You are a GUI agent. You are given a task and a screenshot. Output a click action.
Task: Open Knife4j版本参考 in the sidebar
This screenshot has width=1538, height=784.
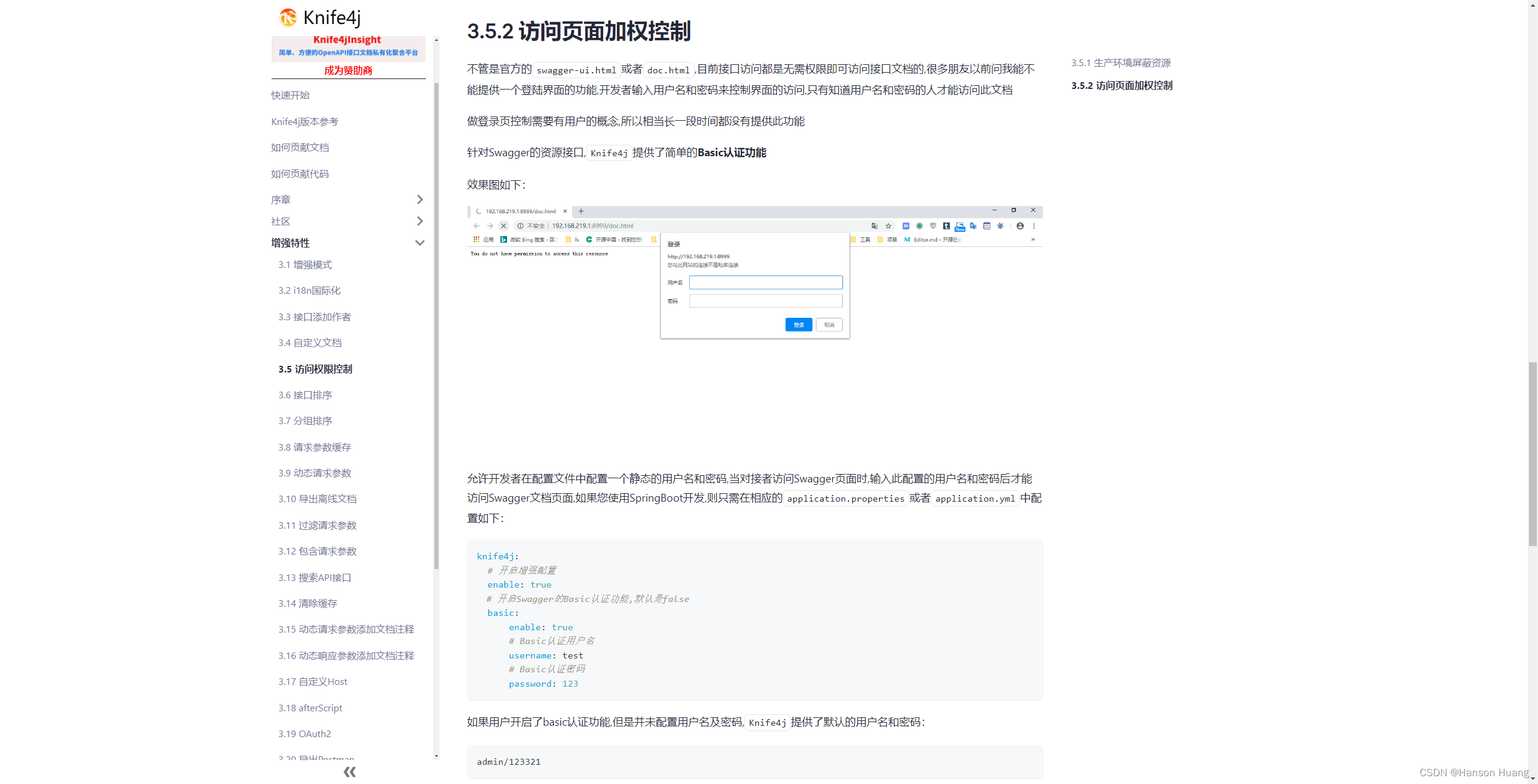(305, 121)
